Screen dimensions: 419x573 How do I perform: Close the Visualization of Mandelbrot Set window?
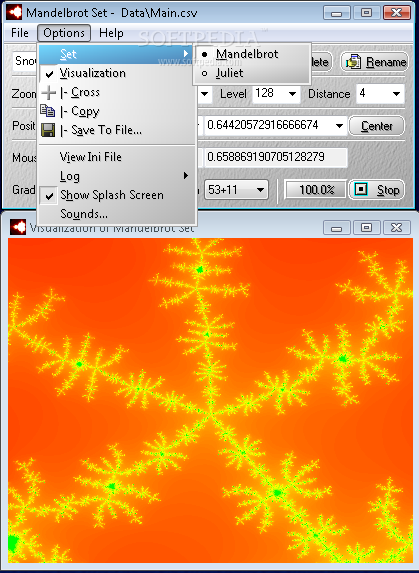(396, 228)
